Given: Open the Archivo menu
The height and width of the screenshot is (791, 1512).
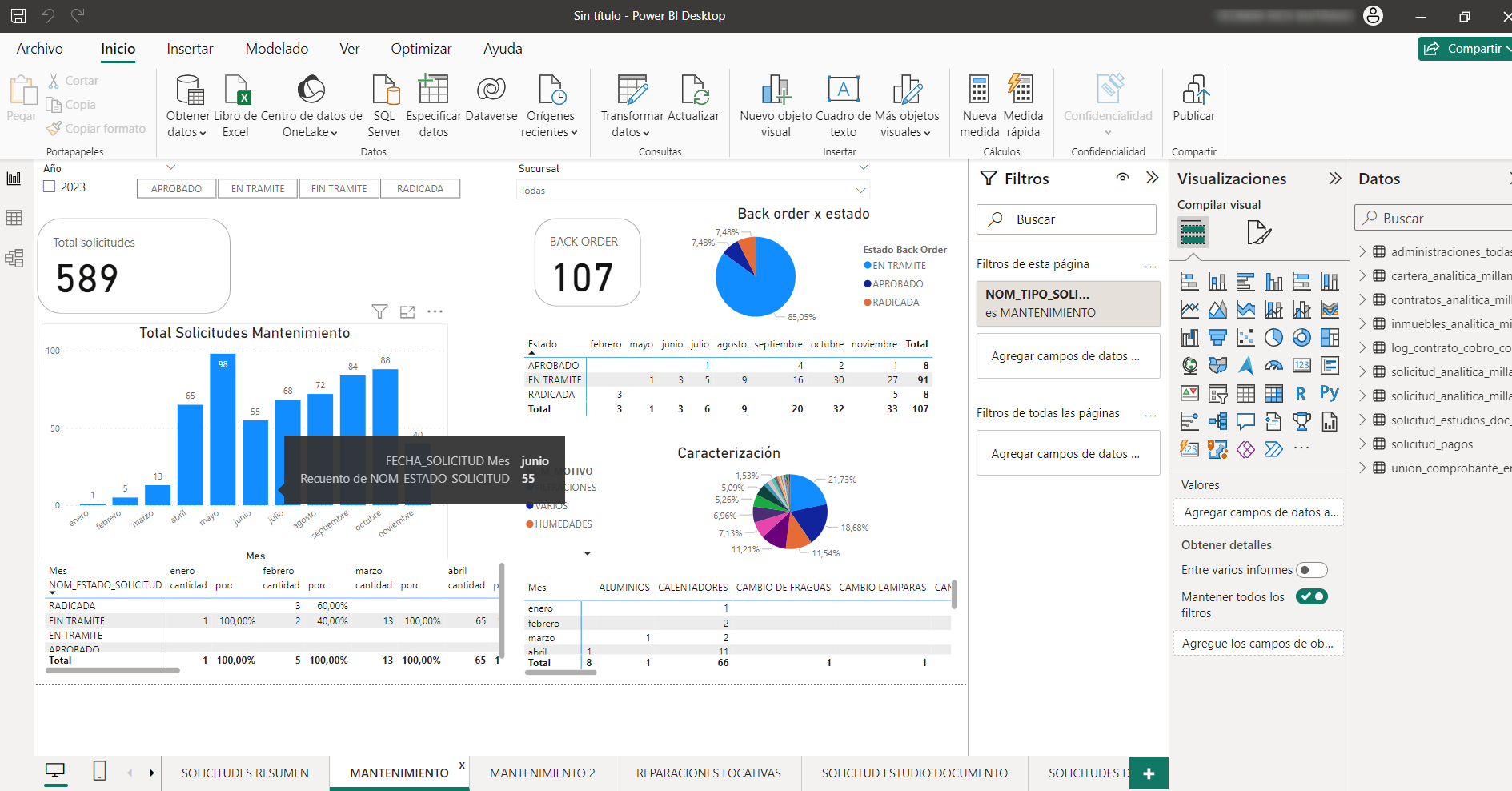Looking at the screenshot, I should click(x=40, y=49).
